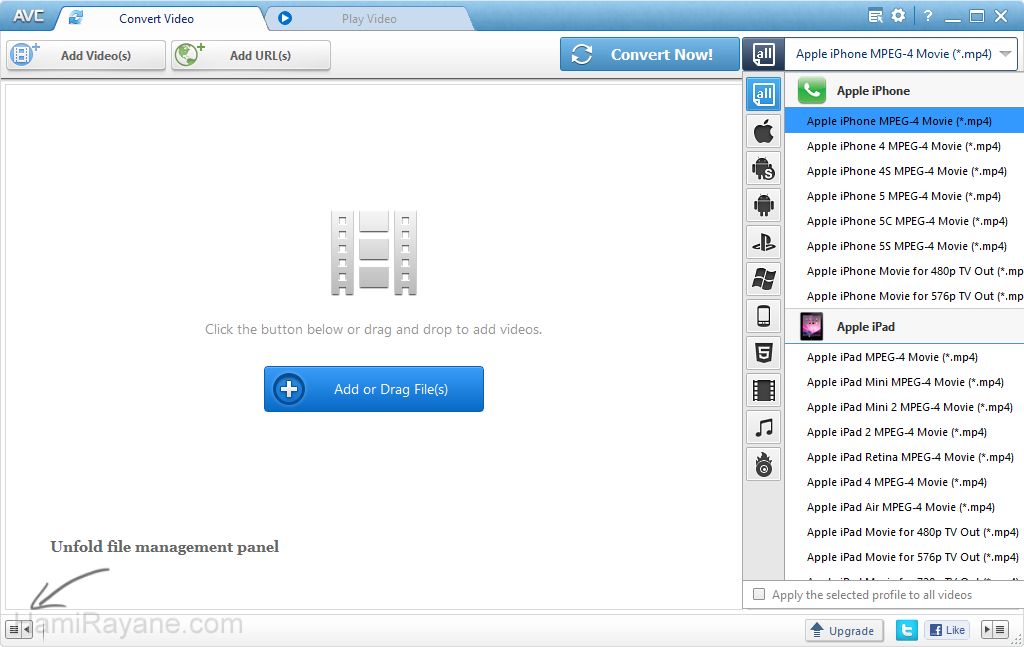This screenshot has width=1024, height=647.
Task: Click the AVC logo
Action: click(x=29, y=16)
